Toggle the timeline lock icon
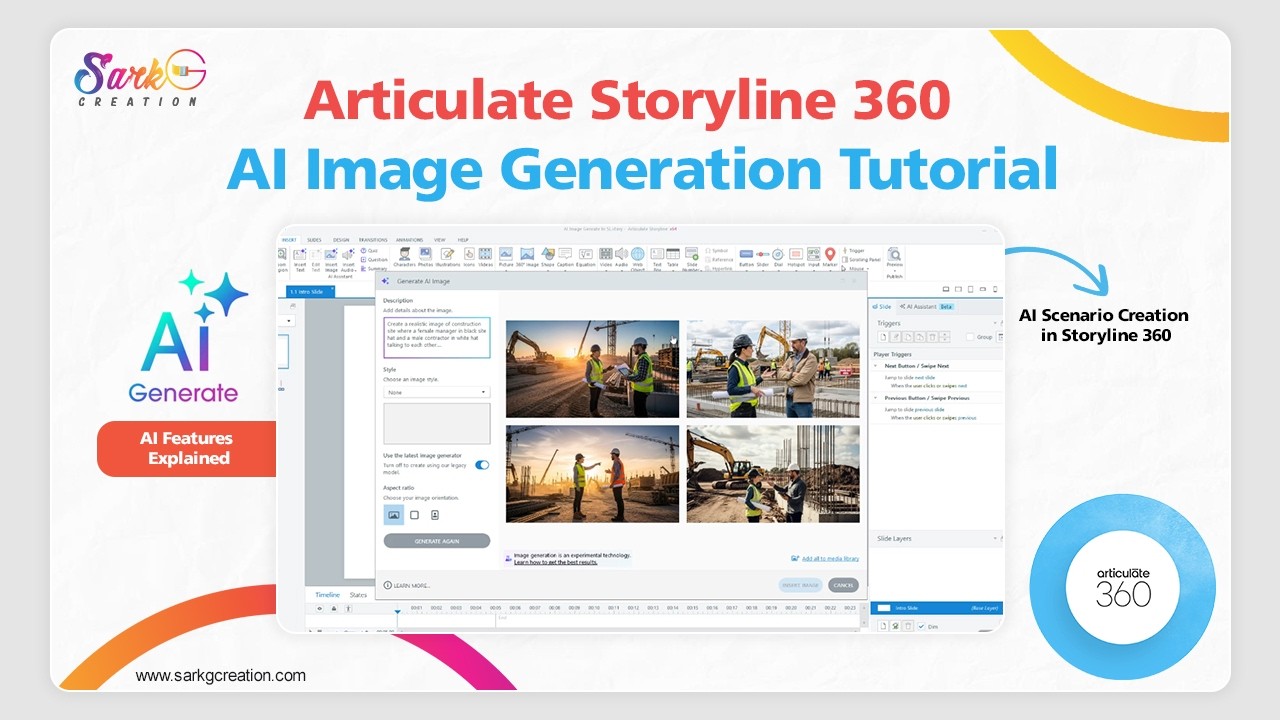The width and height of the screenshot is (1280, 720). click(334, 608)
